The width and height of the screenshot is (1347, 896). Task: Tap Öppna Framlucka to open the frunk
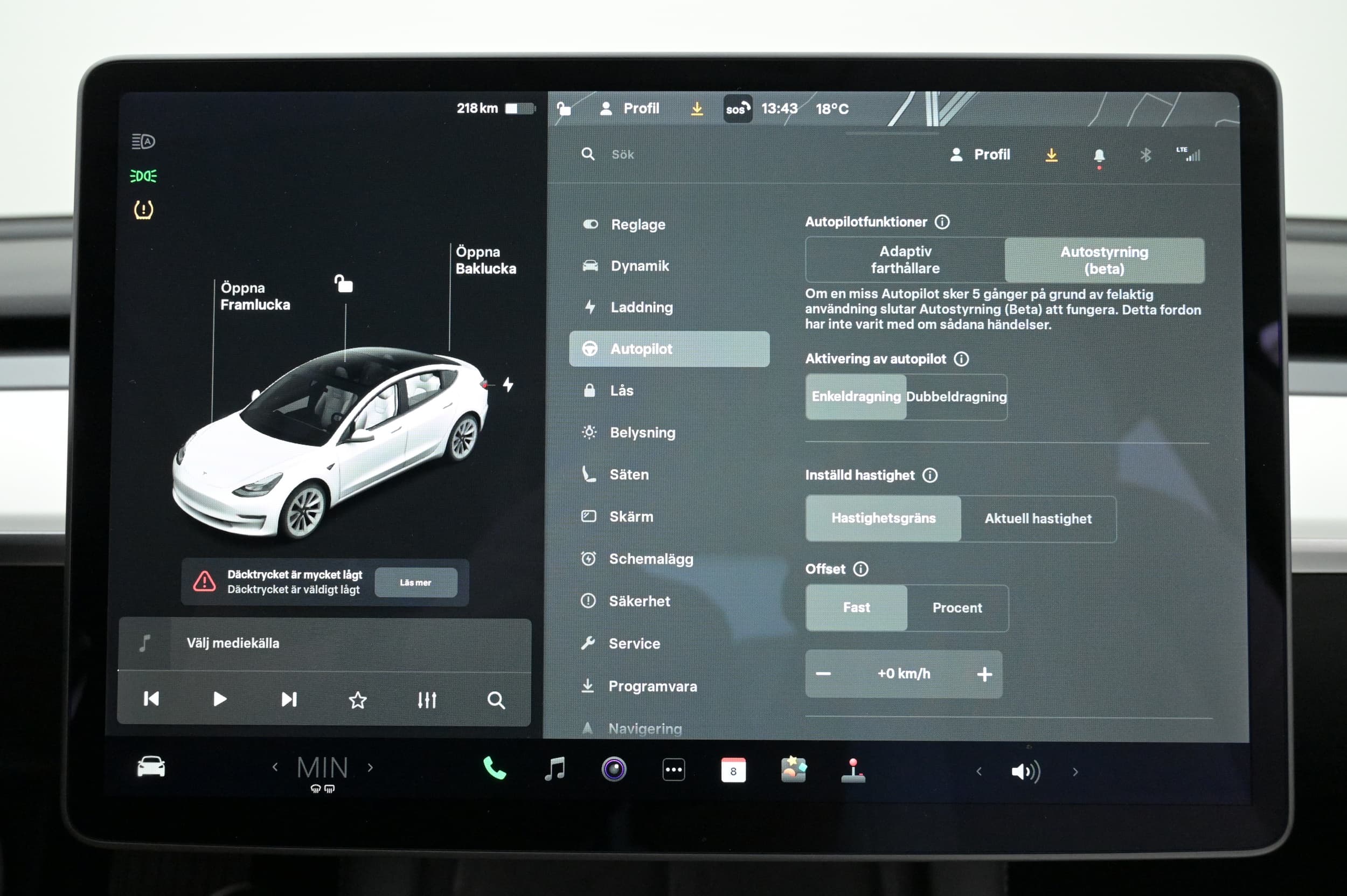[x=255, y=296]
